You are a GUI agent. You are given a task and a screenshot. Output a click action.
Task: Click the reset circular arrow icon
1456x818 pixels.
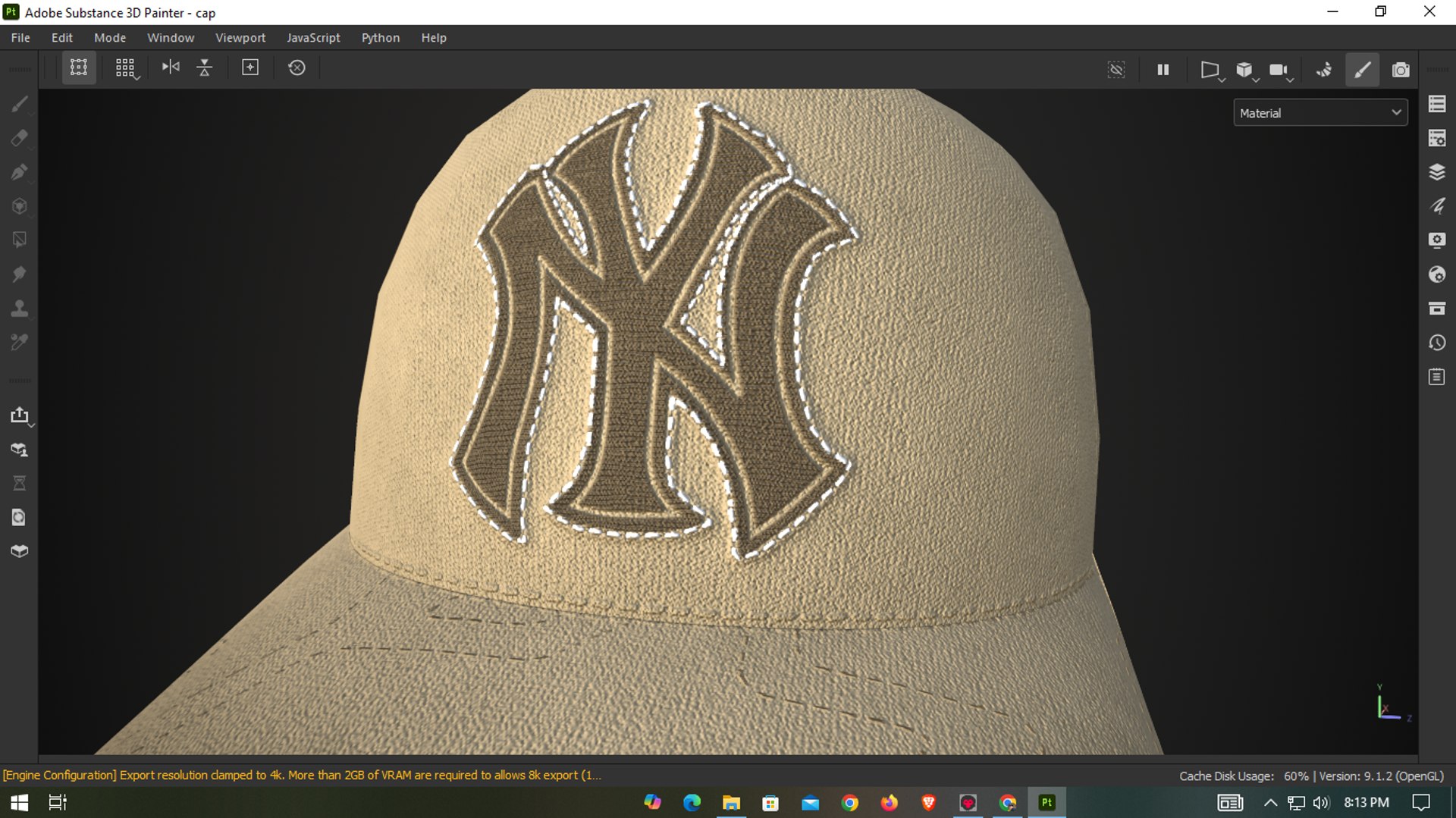(297, 67)
